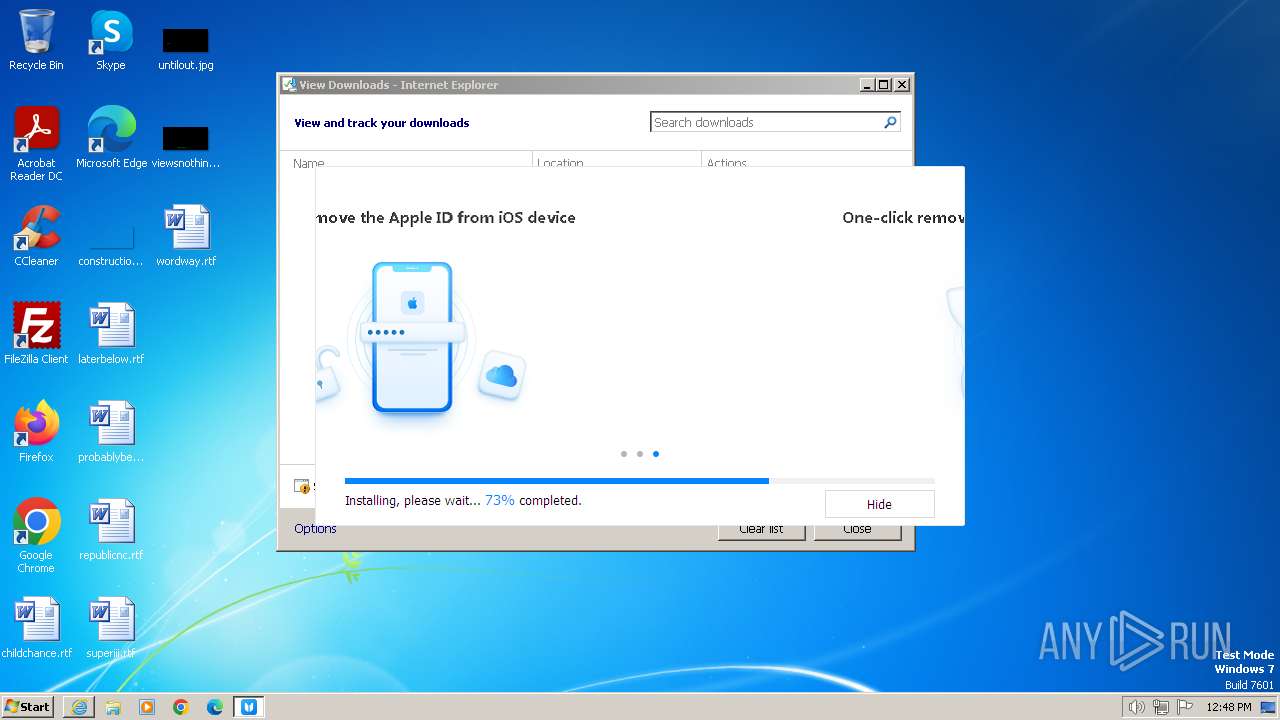
Task: Click the Chrome taskbar icon
Action: point(181,707)
